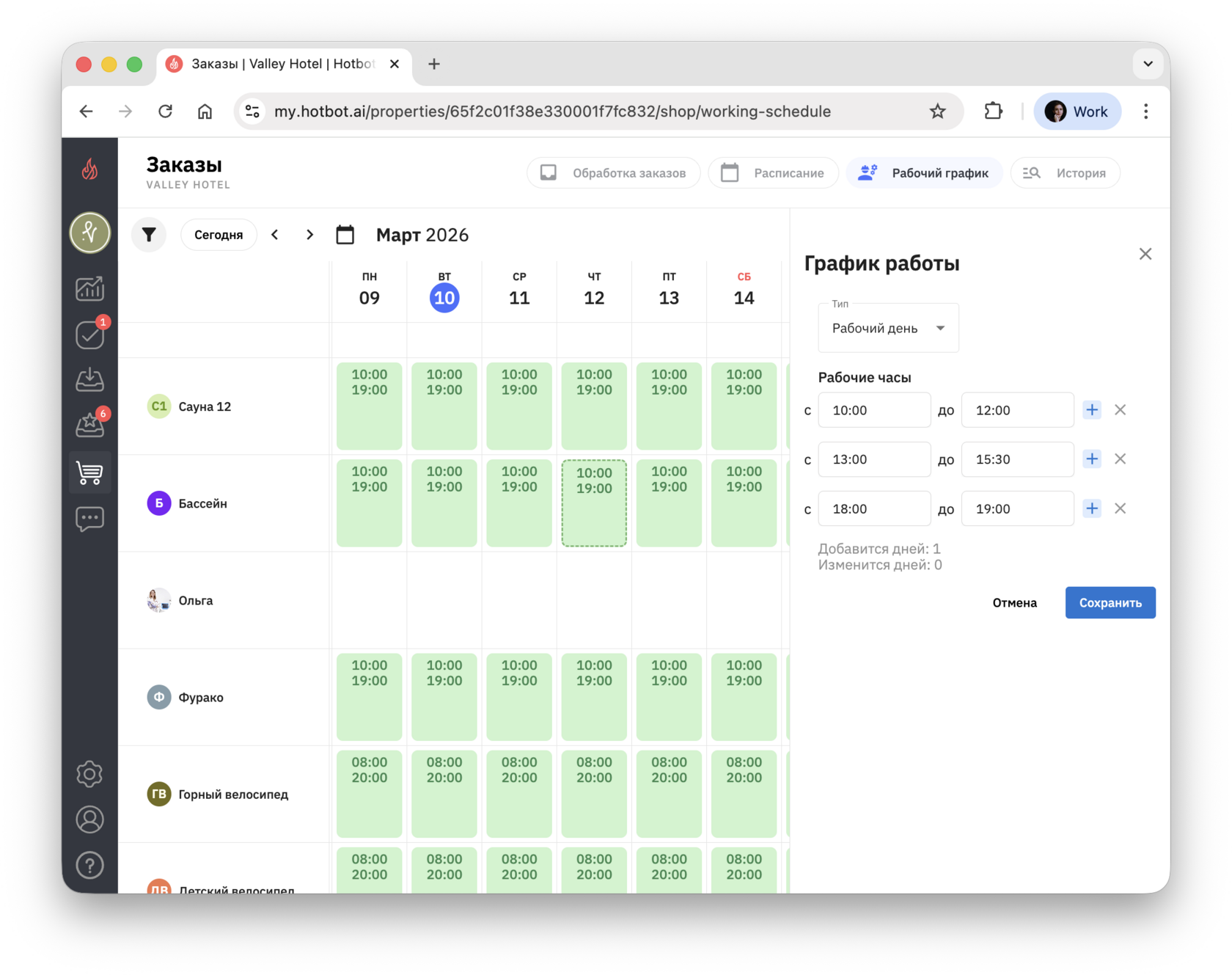
Task: Edit end time field 15:30
Action: (1017, 459)
